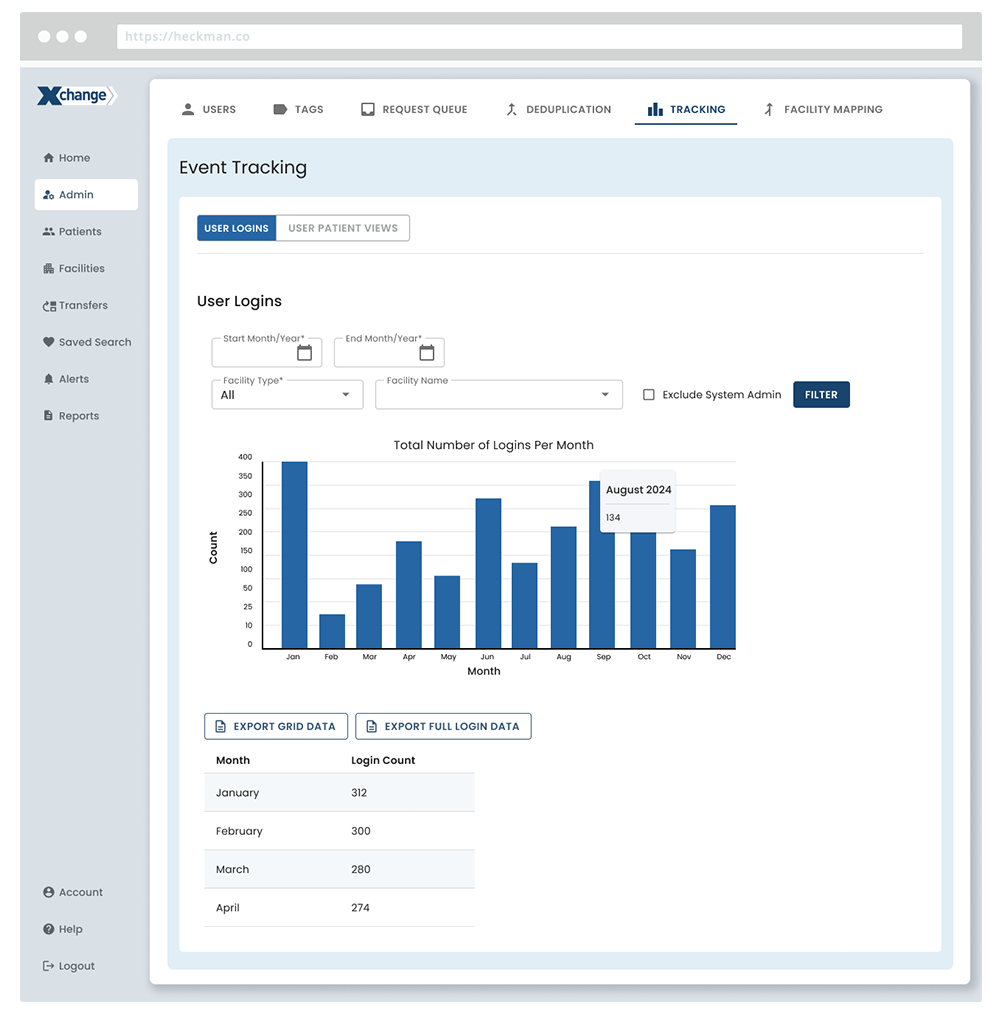
Task: Open the End Month/Year calendar picker
Action: pyautogui.click(x=427, y=353)
